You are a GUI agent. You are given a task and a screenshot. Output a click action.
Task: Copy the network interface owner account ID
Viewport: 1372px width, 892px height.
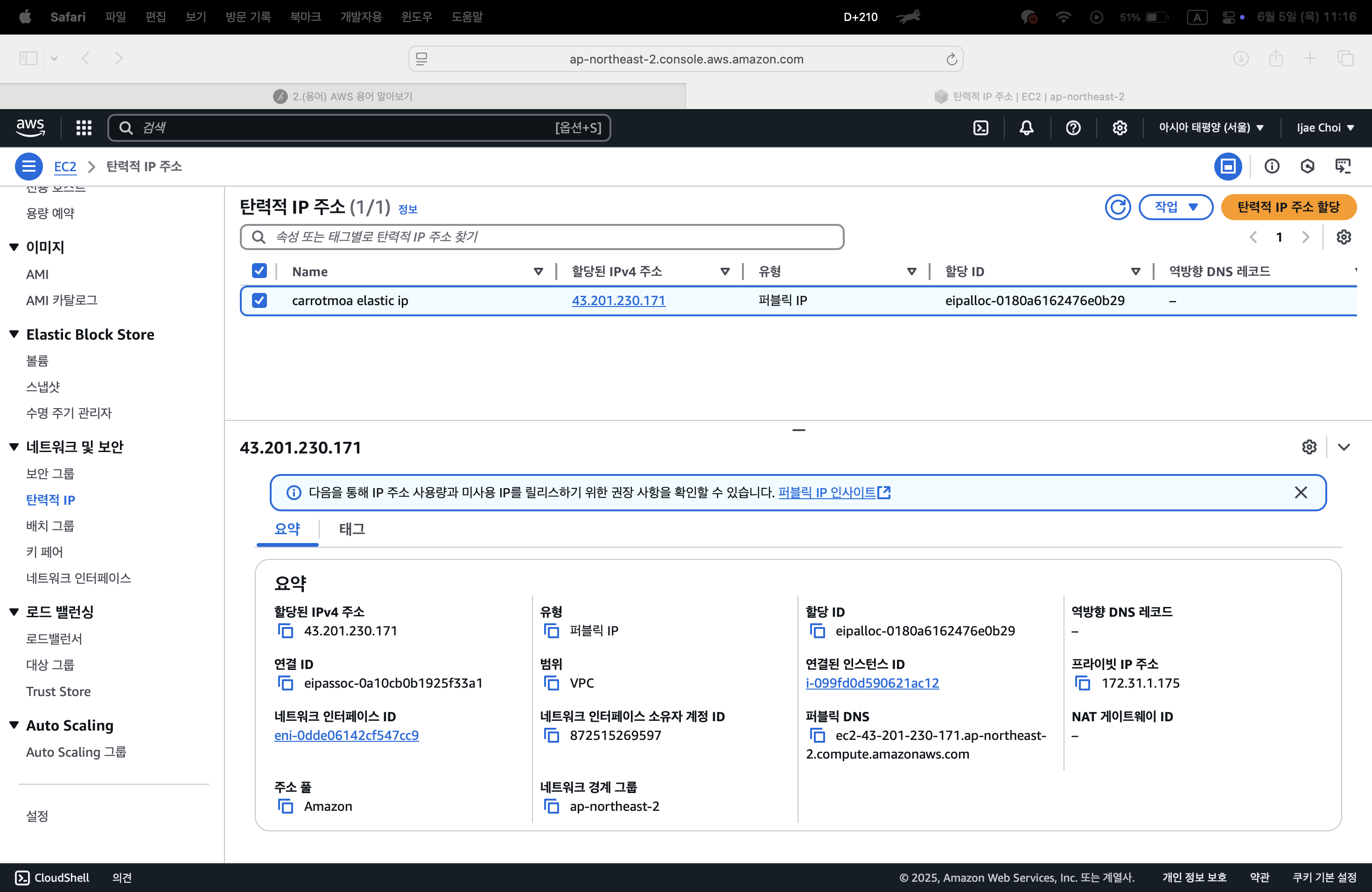pos(552,735)
